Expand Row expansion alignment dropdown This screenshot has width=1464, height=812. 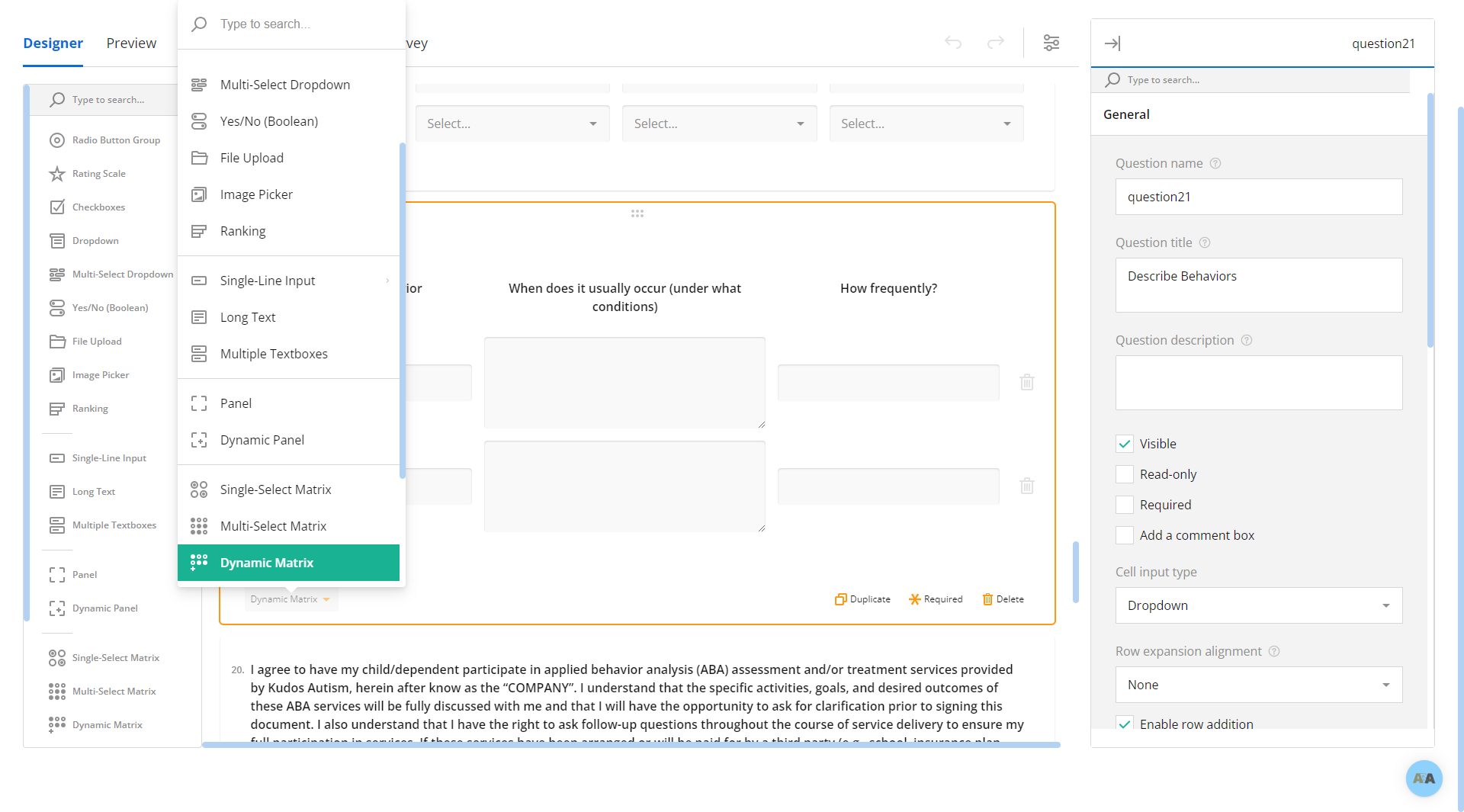[1258, 685]
